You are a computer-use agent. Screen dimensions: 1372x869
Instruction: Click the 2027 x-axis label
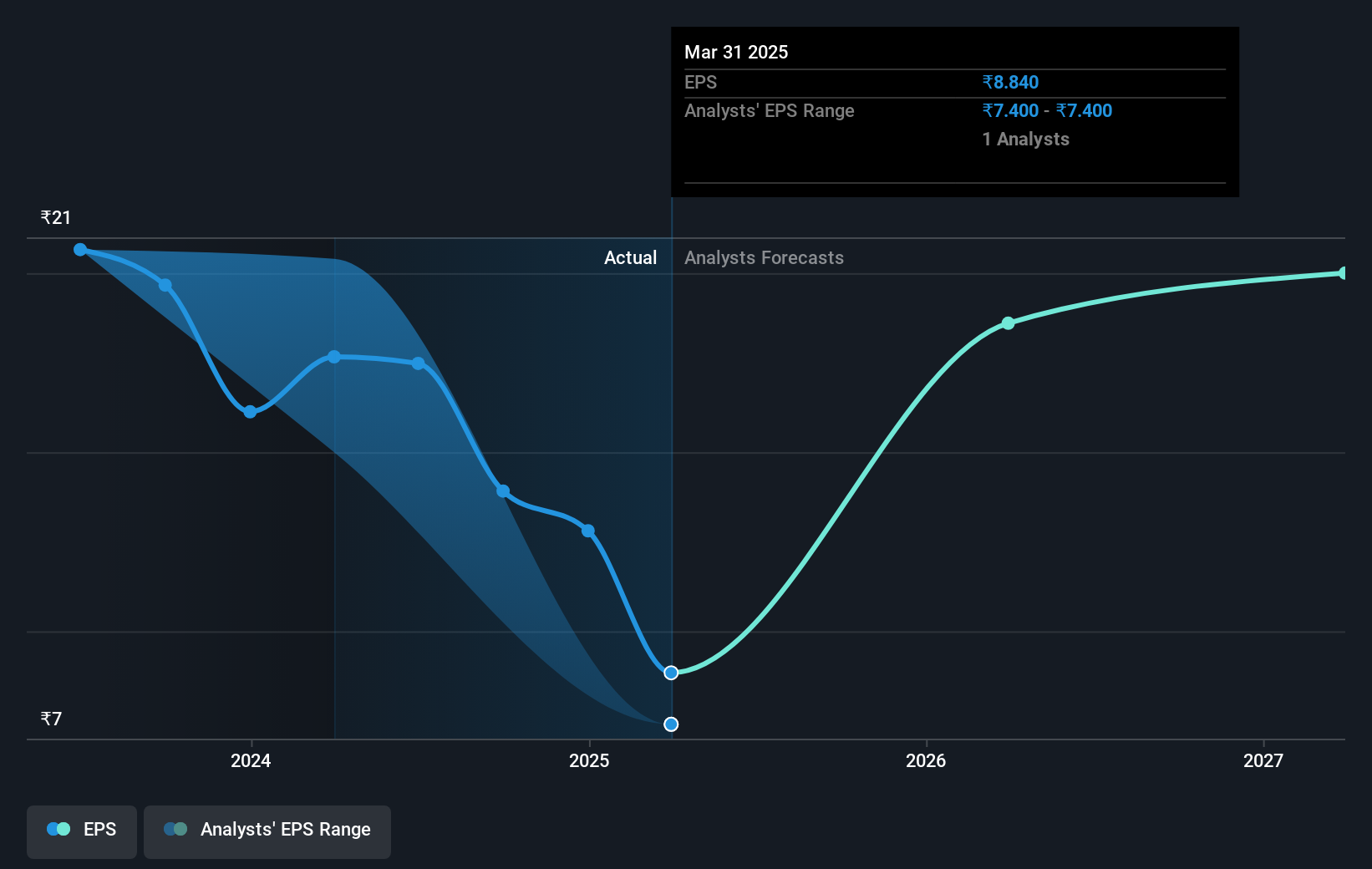coord(1263,760)
